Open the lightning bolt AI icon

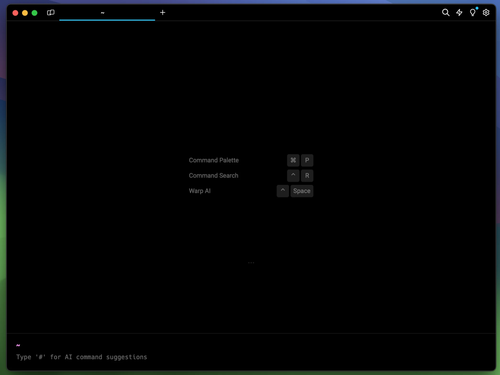click(459, 13)
